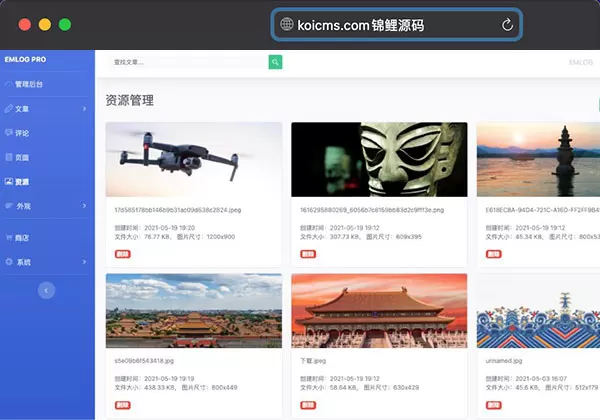
Task: Open the 页面 sidebar item
Action: [x=22, y=158]
